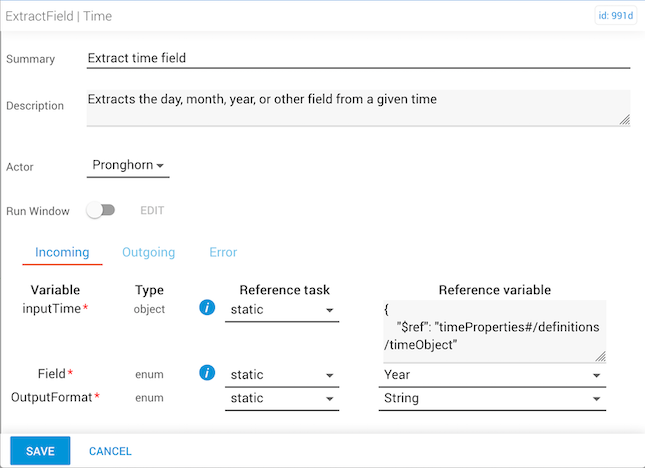This screenshot has width=645, height=468.
Task: Open inputTime reference task dropdown
Action: [x=281, y=310]
